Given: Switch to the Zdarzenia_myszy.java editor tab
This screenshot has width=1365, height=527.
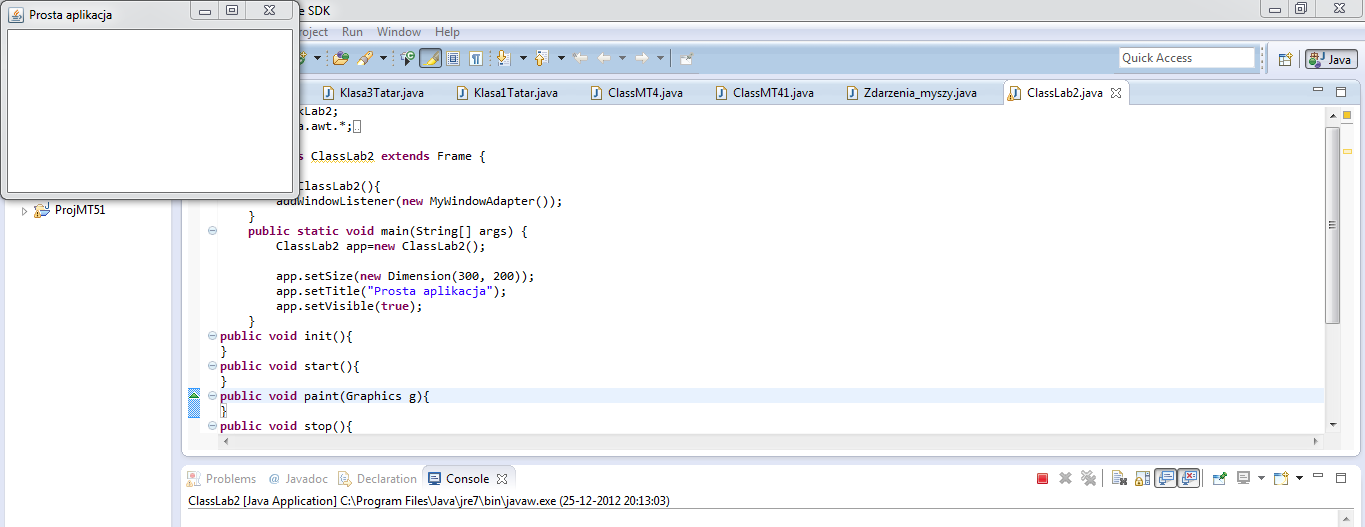Looking at the screenshot, I should (x=919, y=93).
